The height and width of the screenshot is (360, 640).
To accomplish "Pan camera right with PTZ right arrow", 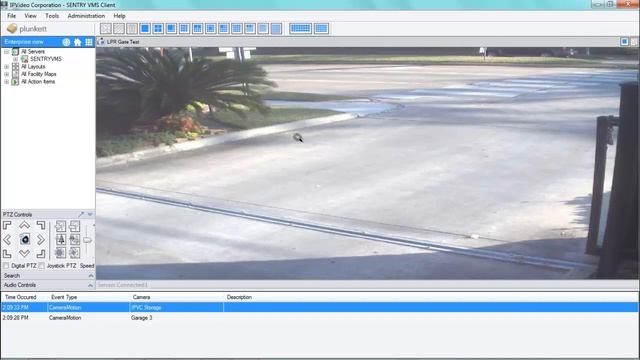I will (41, 240).
